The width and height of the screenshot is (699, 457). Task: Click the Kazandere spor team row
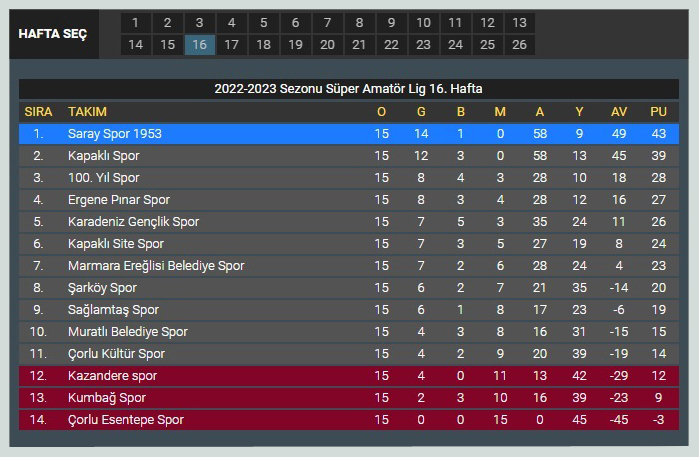(x=349, y=375)
